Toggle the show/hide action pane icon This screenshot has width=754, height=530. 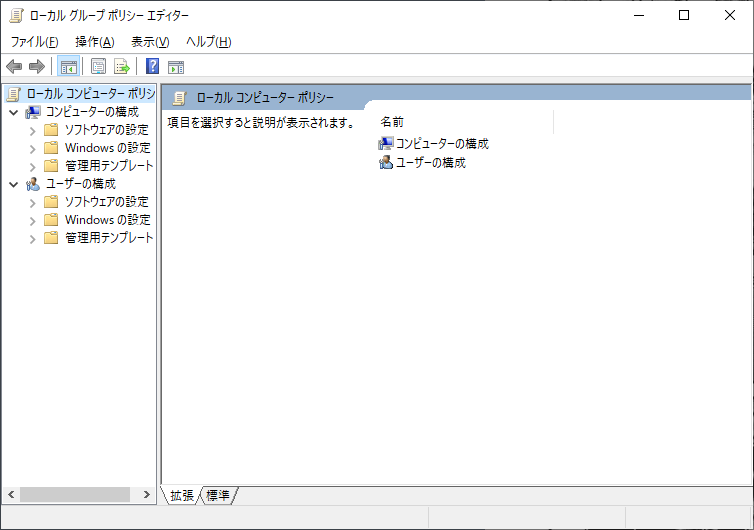(x=176, y=67)
